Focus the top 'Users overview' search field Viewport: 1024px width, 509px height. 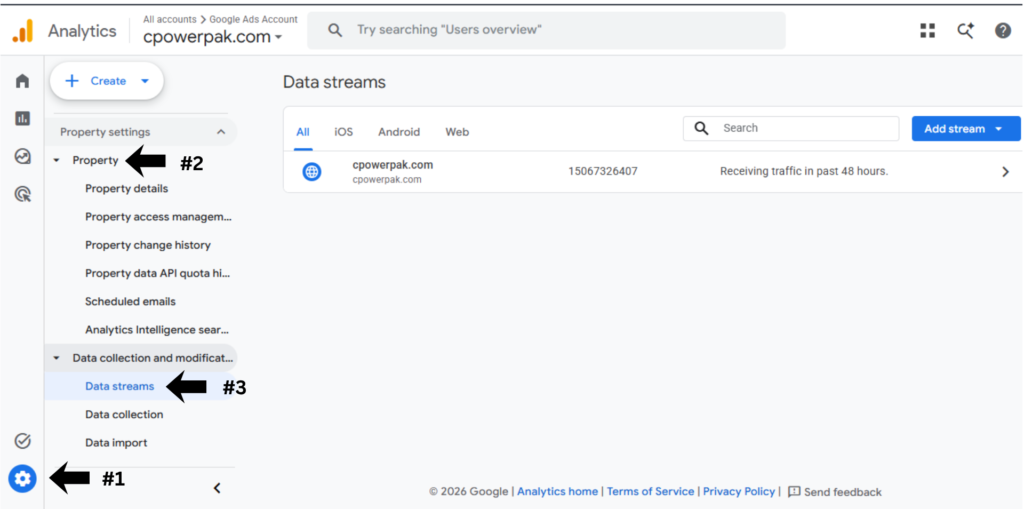tap(547, 30)
